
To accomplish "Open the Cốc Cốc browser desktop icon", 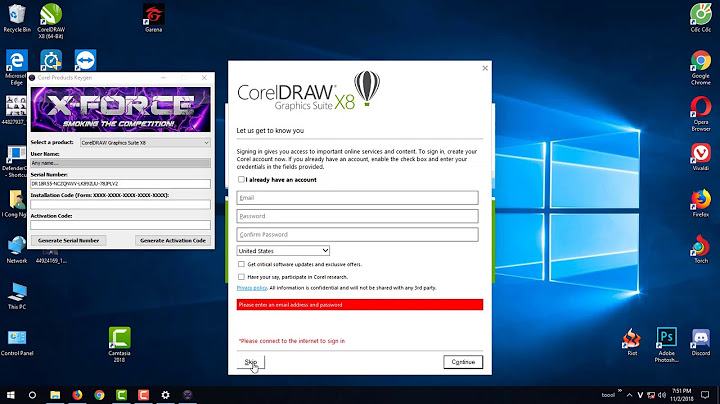I will pos(701,18).
